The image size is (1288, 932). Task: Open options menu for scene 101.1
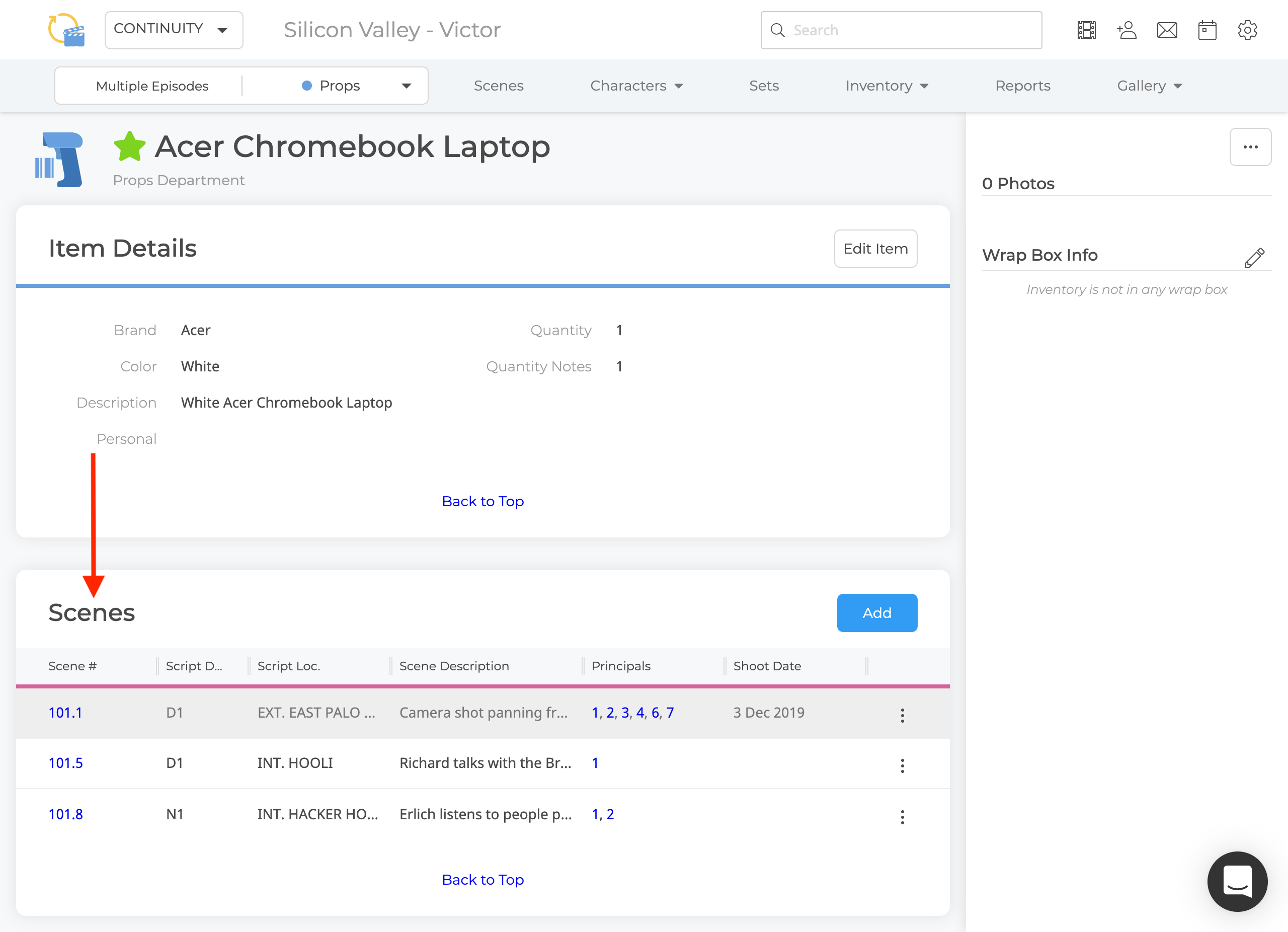903,715
